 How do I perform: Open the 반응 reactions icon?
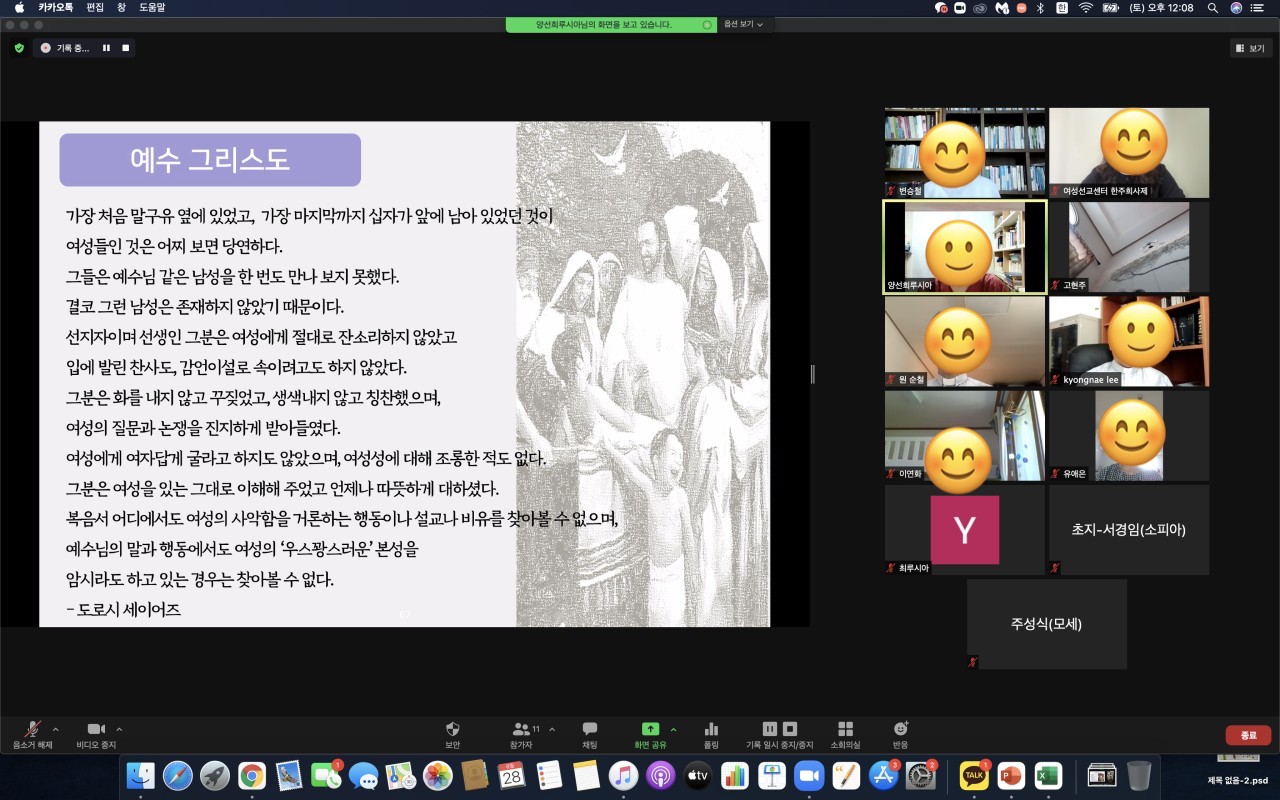point(900,730)
